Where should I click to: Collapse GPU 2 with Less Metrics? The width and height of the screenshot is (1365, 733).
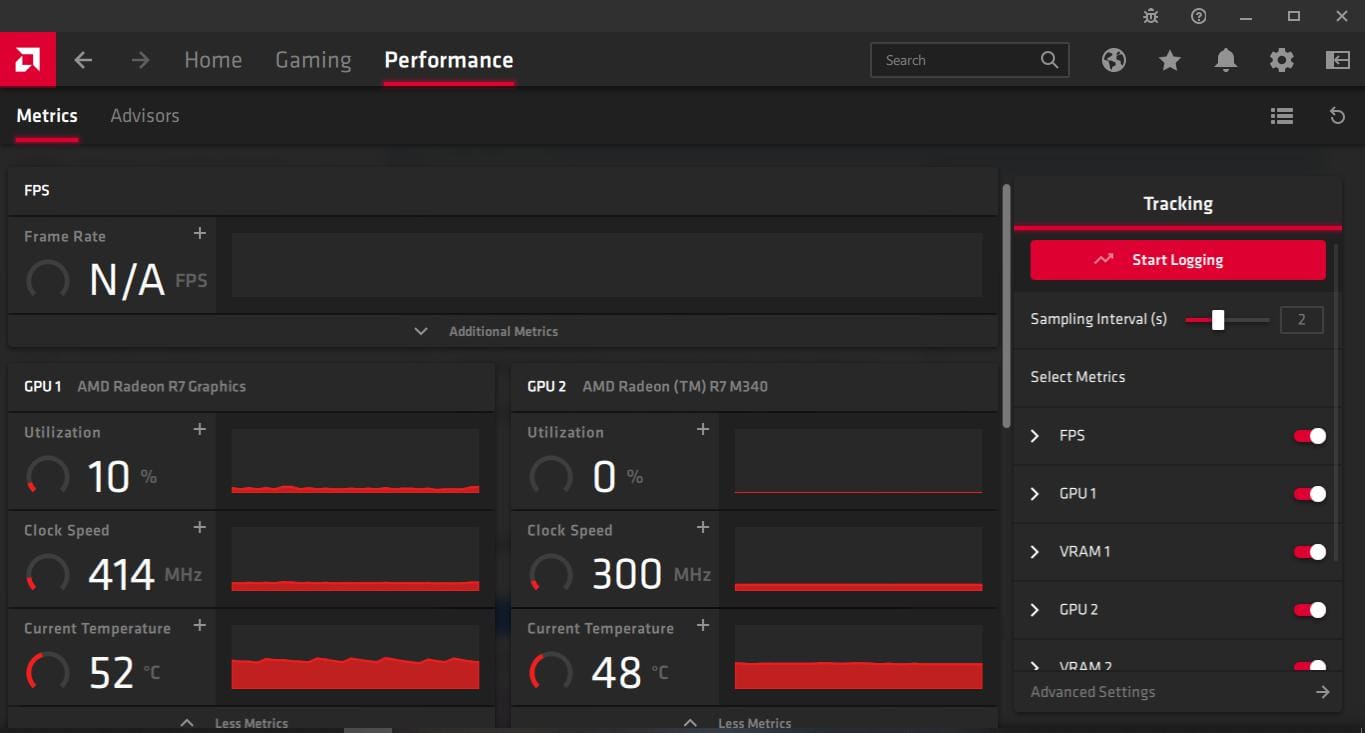[754, 722]
